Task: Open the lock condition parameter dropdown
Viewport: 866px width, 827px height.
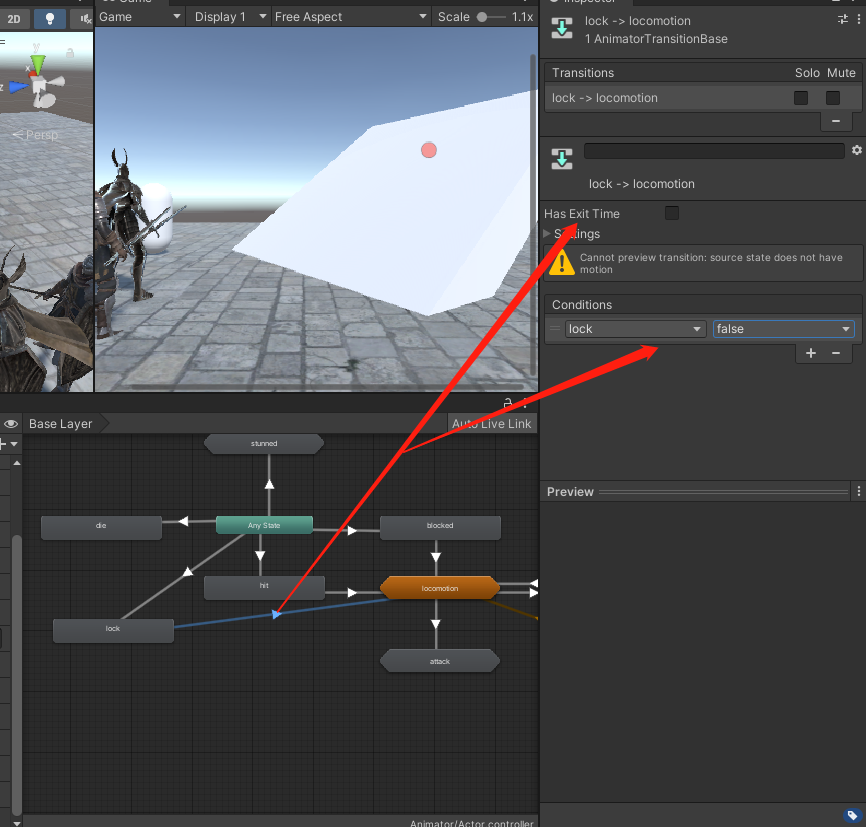Action: click(x=635, y=329)
